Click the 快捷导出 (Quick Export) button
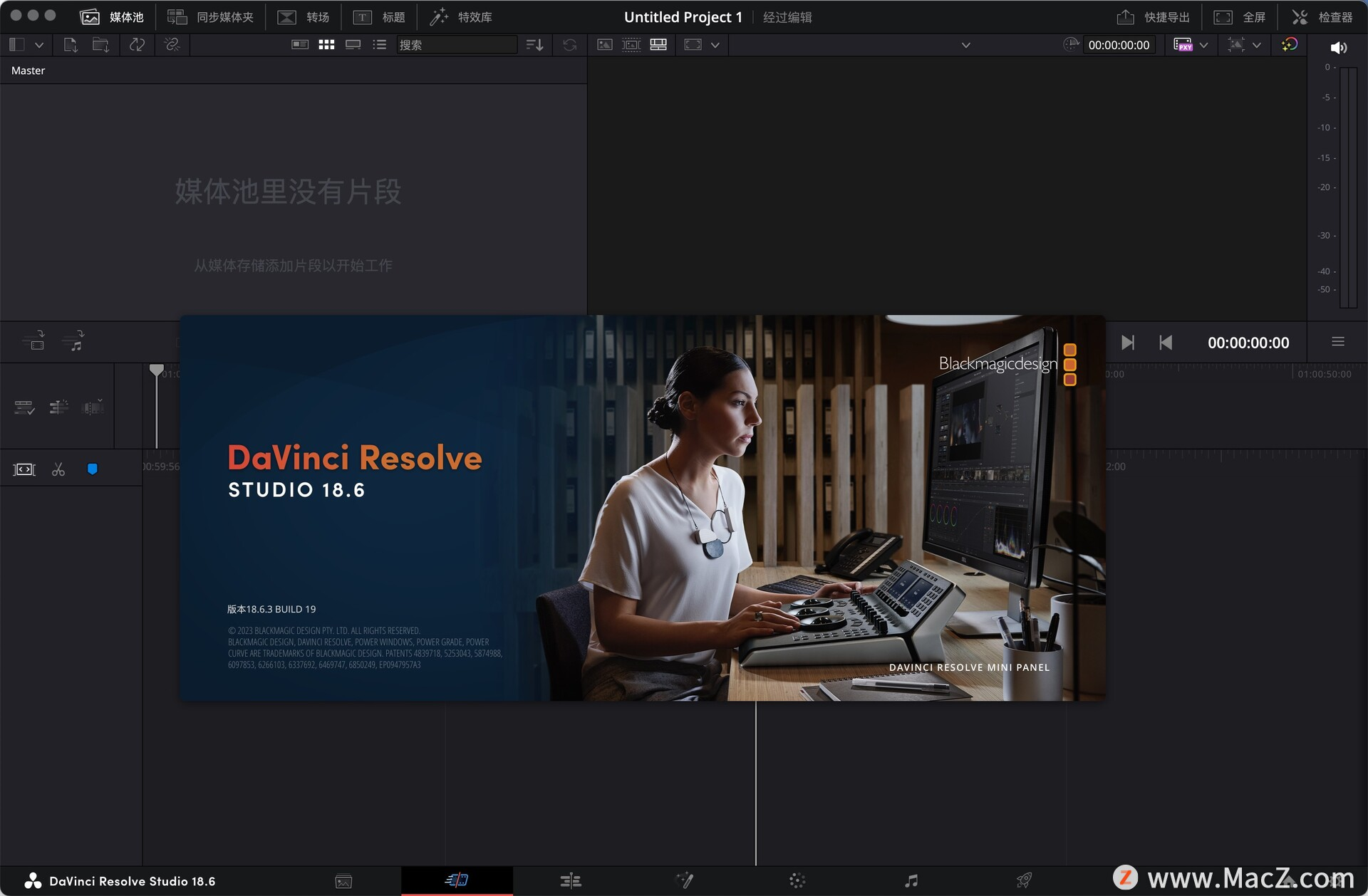The height and width of the screenshot is (896, 1368). tap(1154, 17)
